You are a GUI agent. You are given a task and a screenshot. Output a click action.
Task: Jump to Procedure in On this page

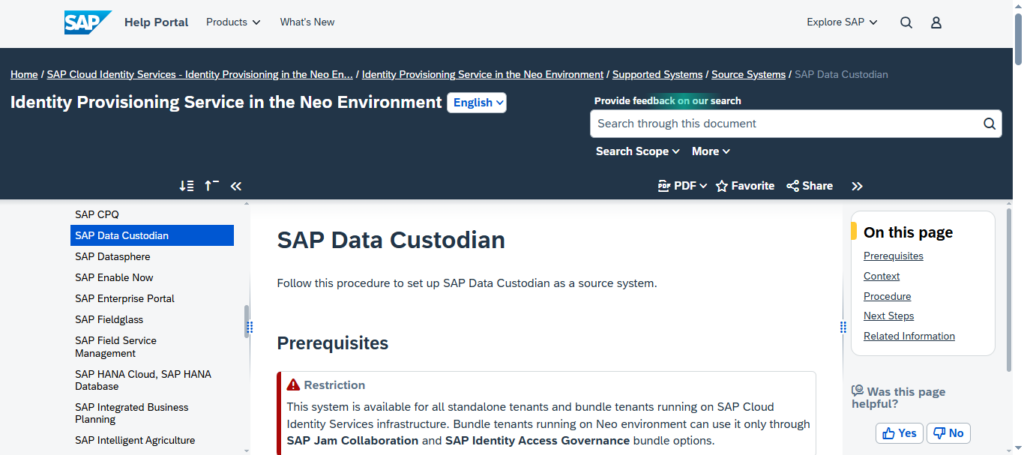887,296
